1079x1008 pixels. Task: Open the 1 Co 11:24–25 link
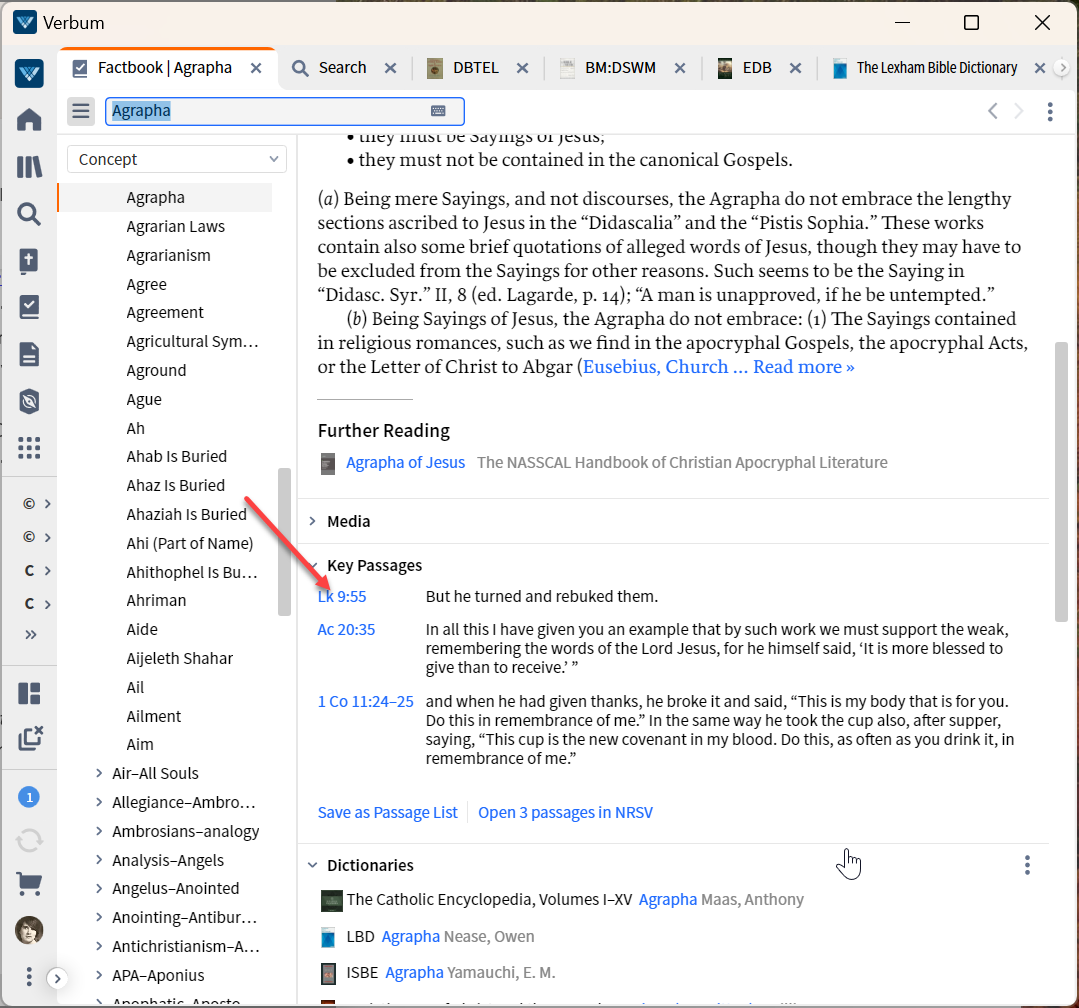point(365,702)
